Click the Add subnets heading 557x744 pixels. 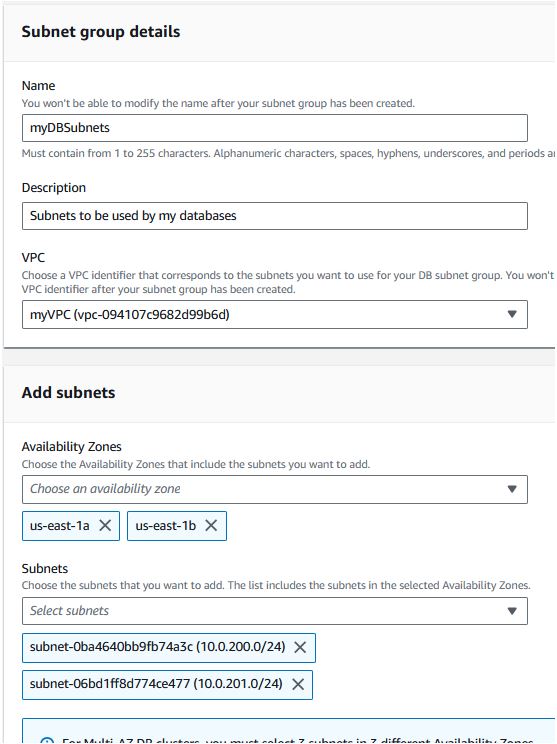point(68,393)
